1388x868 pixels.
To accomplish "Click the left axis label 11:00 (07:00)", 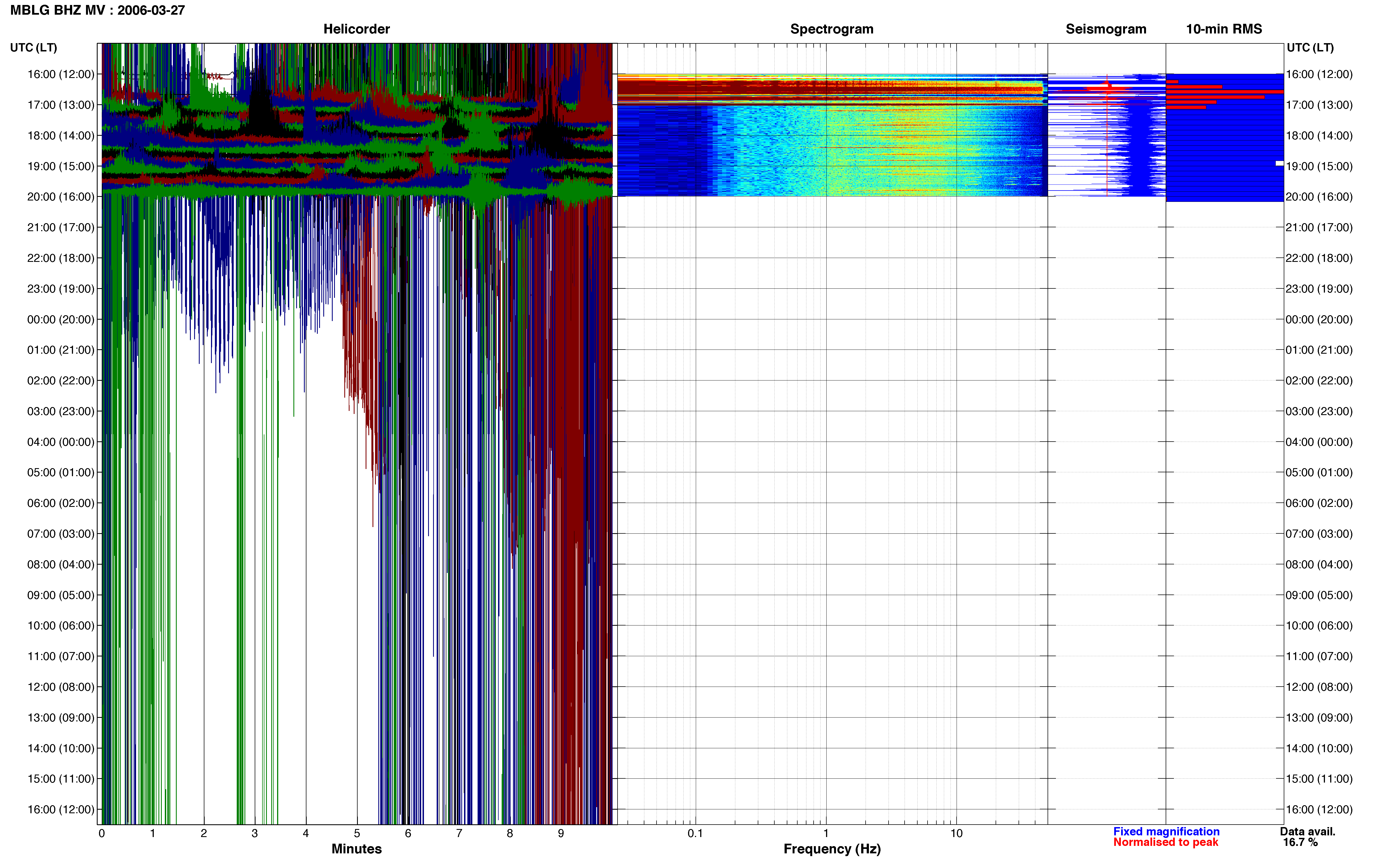I will 61,656.
